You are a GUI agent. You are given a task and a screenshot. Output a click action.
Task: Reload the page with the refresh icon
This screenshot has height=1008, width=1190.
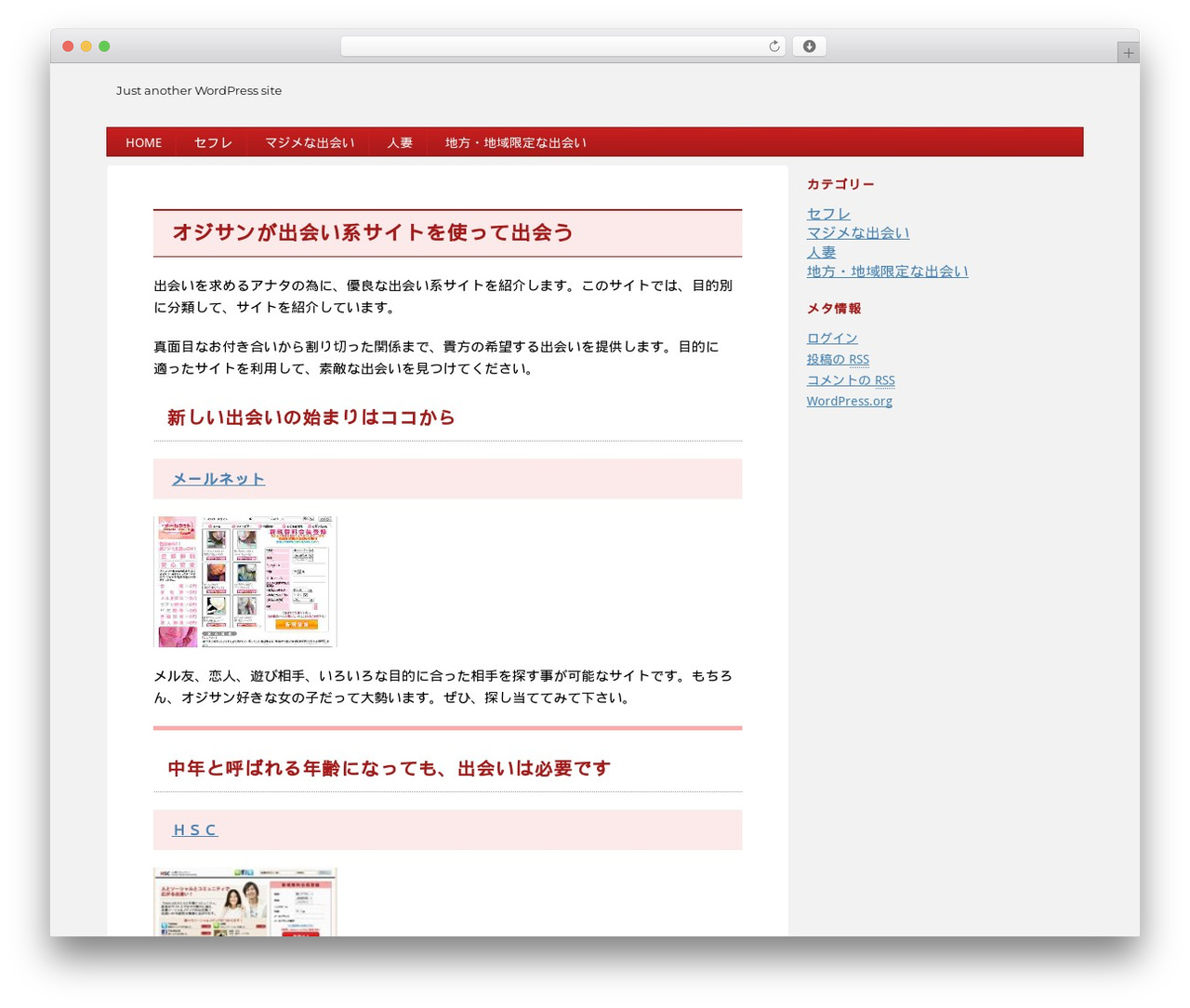tap(773, 46)
